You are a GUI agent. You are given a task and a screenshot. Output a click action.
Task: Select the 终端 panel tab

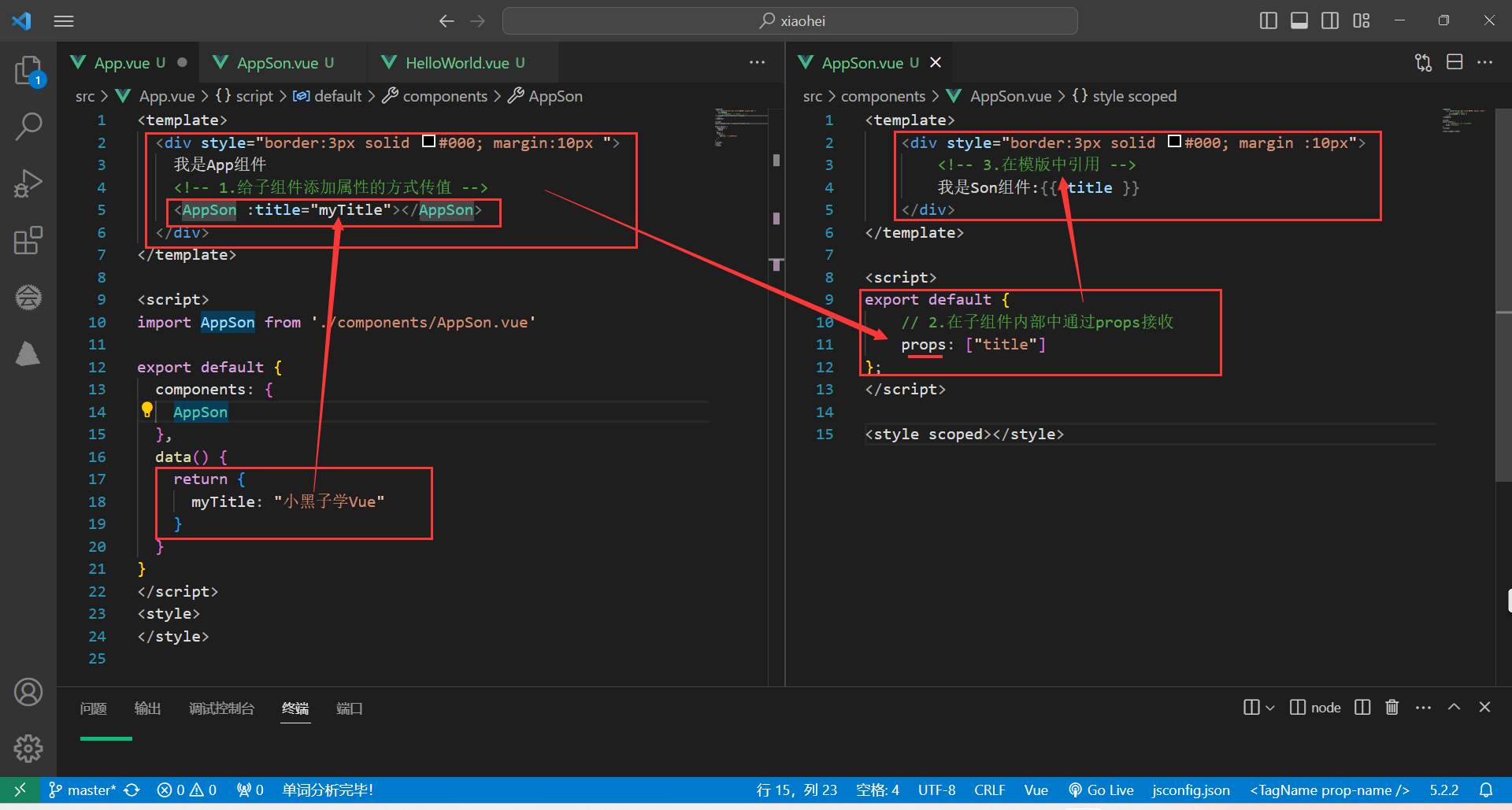click(x=295, y=708)
